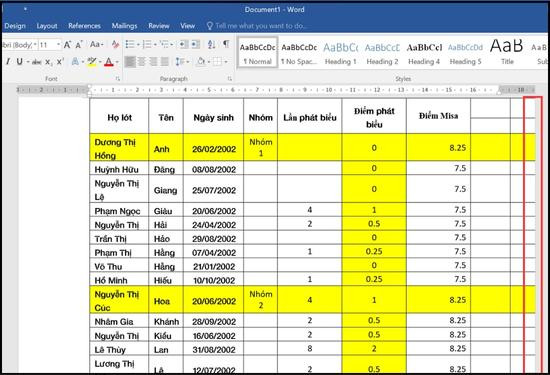Show or hide paragraph marks
Viewport: 550px width, 375px height.
coord(226,44)
